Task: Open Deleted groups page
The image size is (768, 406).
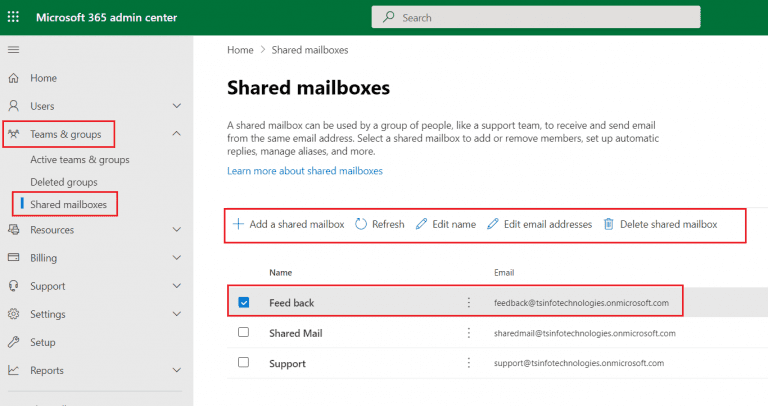Action: point(64,182)
